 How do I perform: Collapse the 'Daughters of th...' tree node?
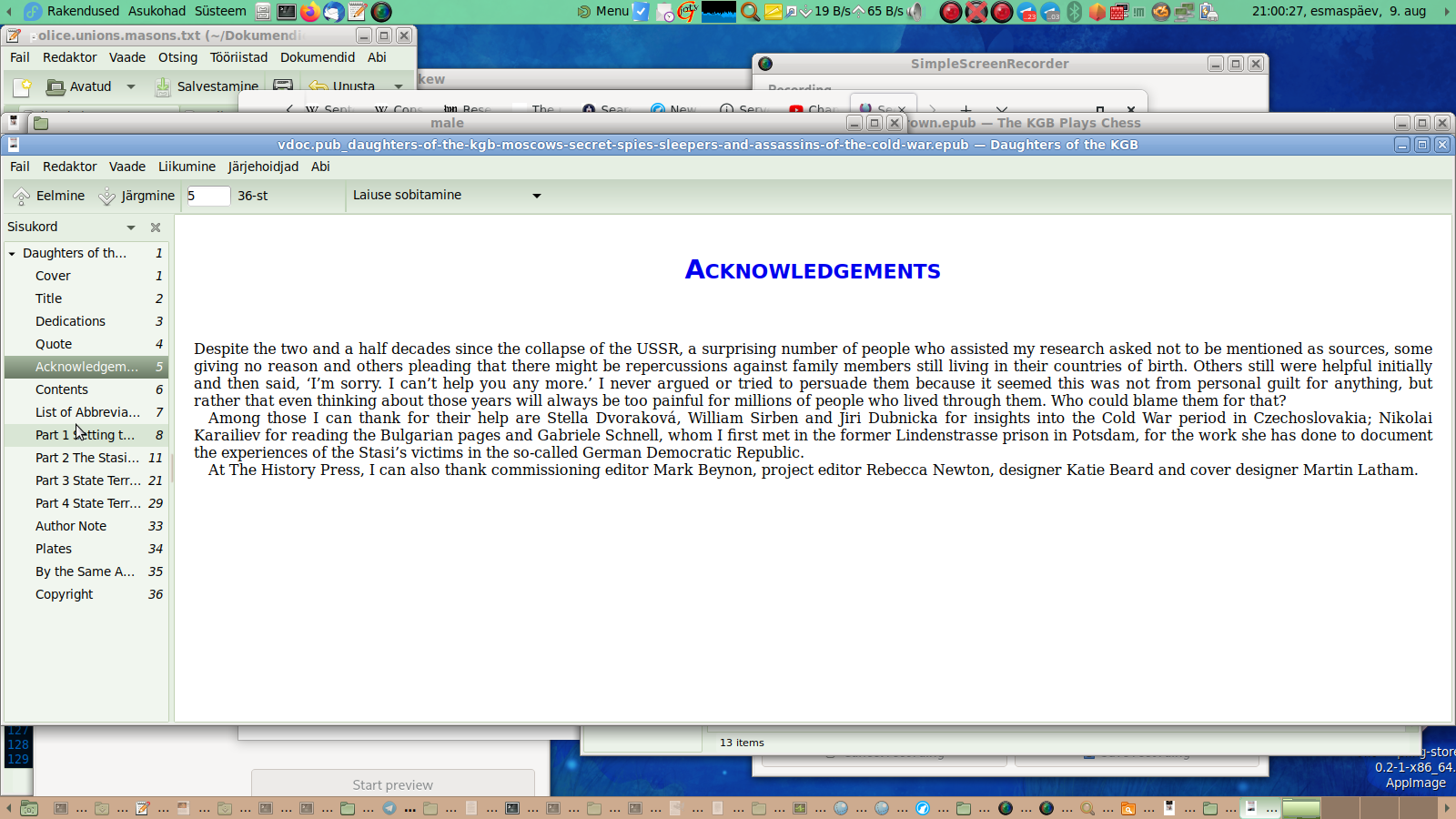pyautogui.click(x=12, y=254)
